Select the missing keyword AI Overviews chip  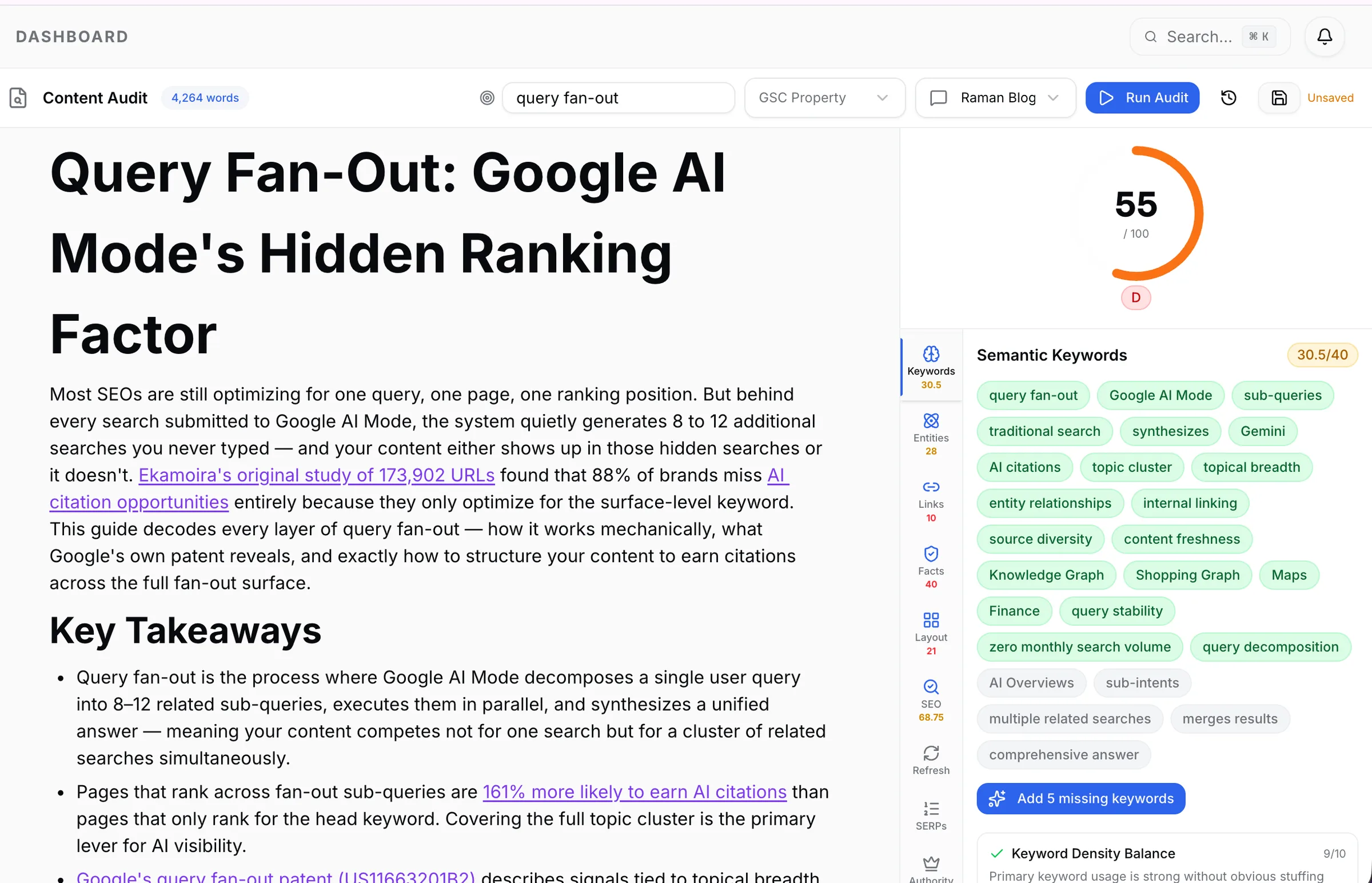(x=1031, y=683)
